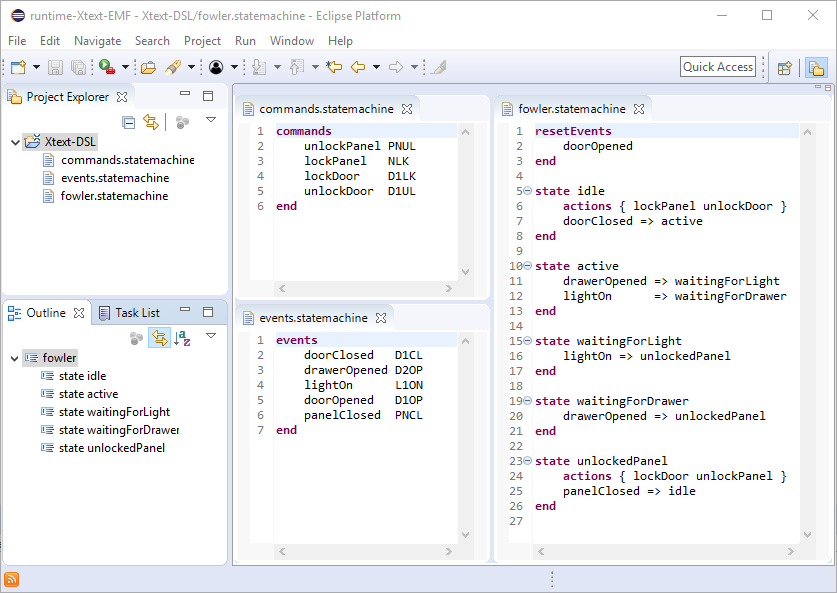Open the Back history dropdown arrow
The height and width of the screenshot is (593, 837).
(x=376, y=67)
